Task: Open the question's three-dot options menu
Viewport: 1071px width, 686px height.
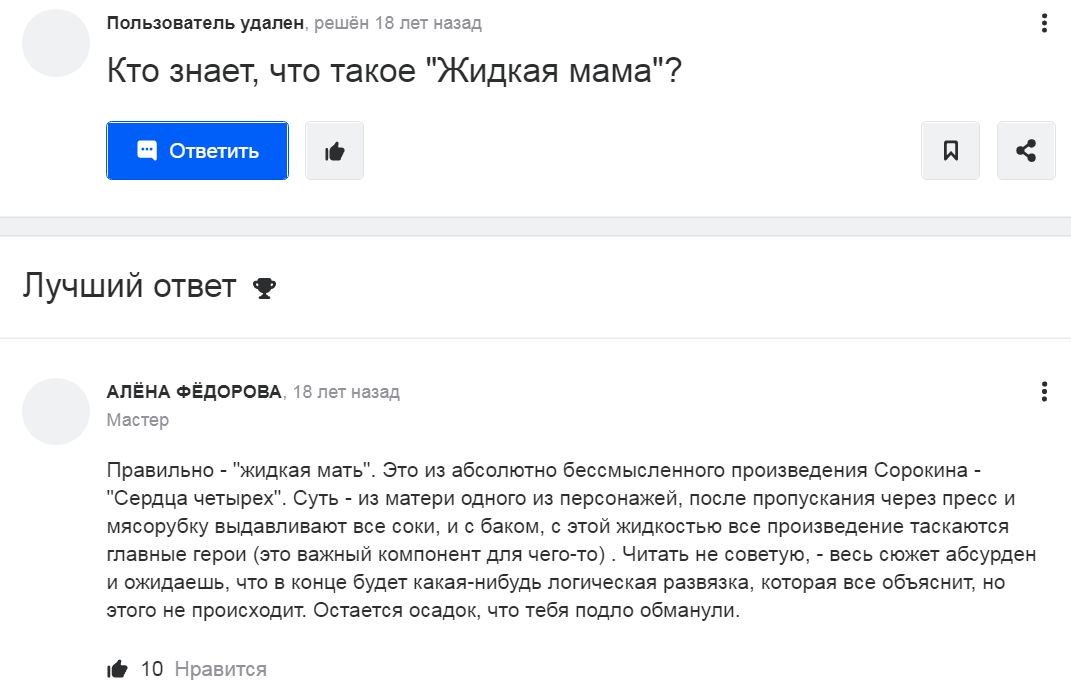Action: tap(1044, 23)
